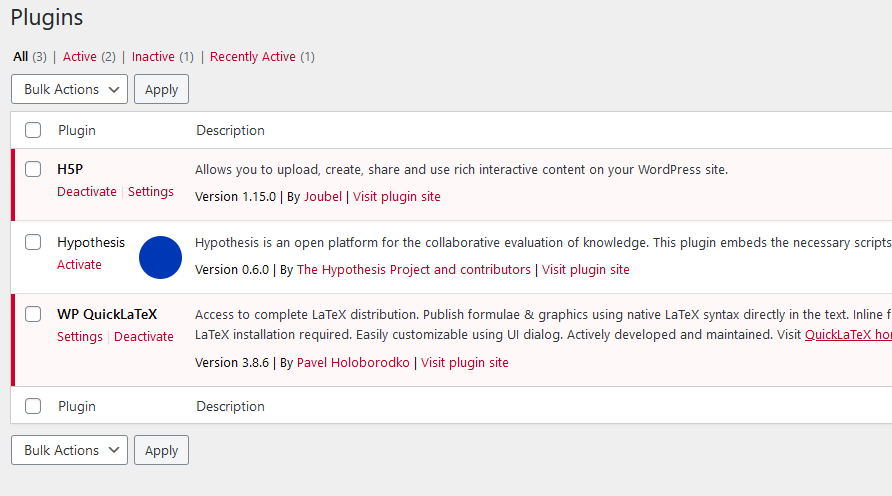Select the Hypothesis plugin checkbox
892x496 pixels.
(x=33, y=242)
